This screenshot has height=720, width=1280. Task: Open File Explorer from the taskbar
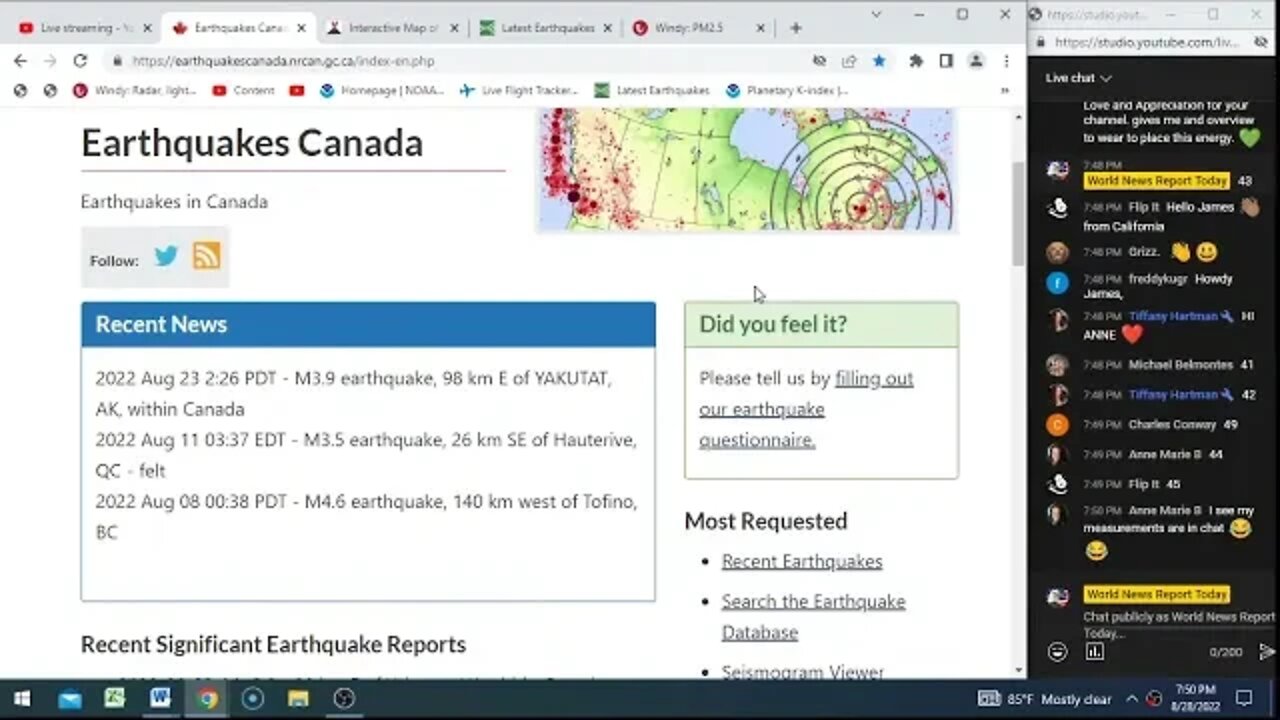coord(298,698)
